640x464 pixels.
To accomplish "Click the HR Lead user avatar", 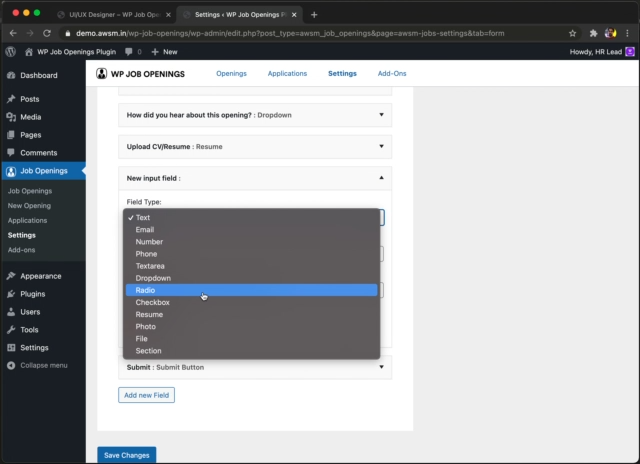I will (x=630, y=52).
